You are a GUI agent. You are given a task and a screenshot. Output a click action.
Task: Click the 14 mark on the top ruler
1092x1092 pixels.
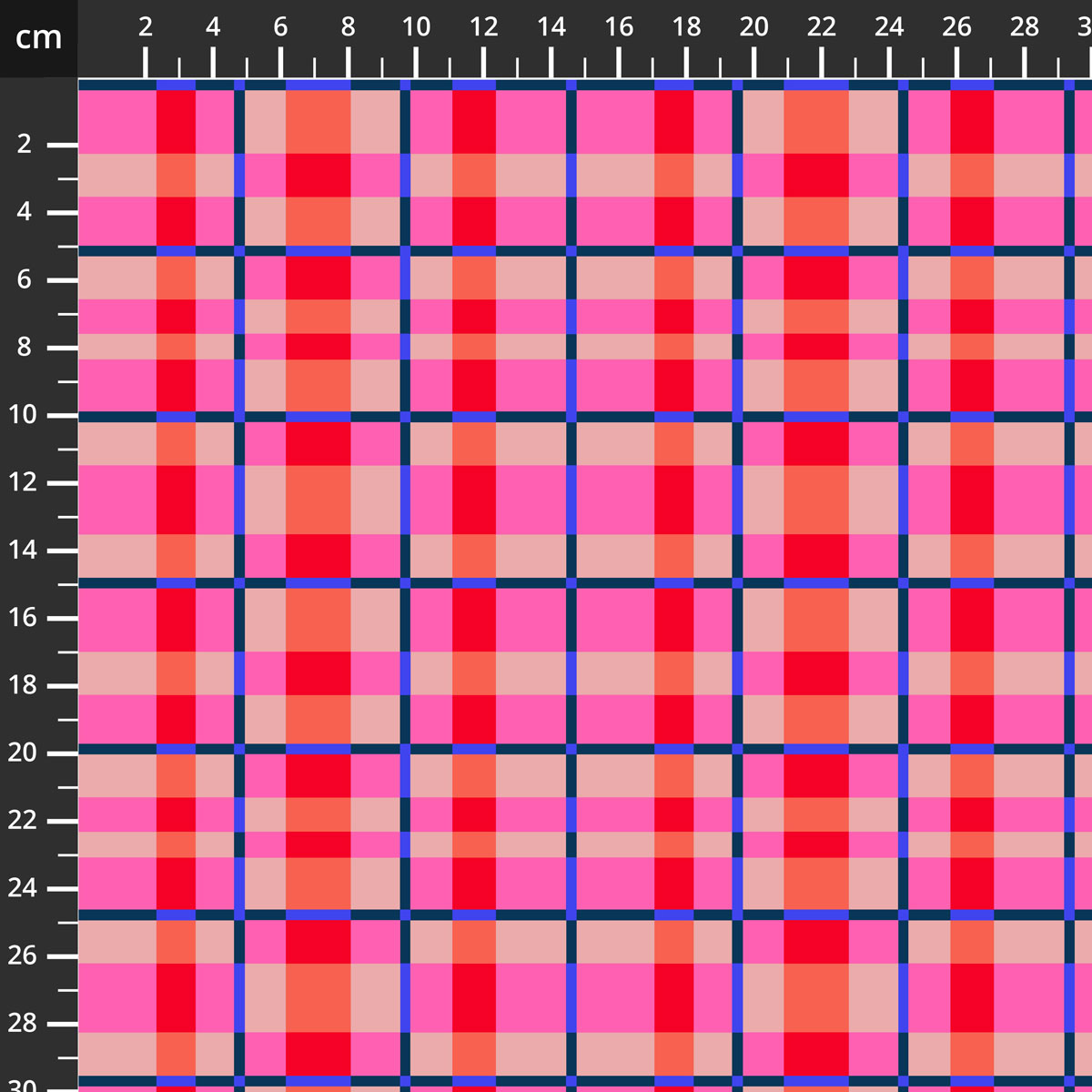tap(551, 27)
